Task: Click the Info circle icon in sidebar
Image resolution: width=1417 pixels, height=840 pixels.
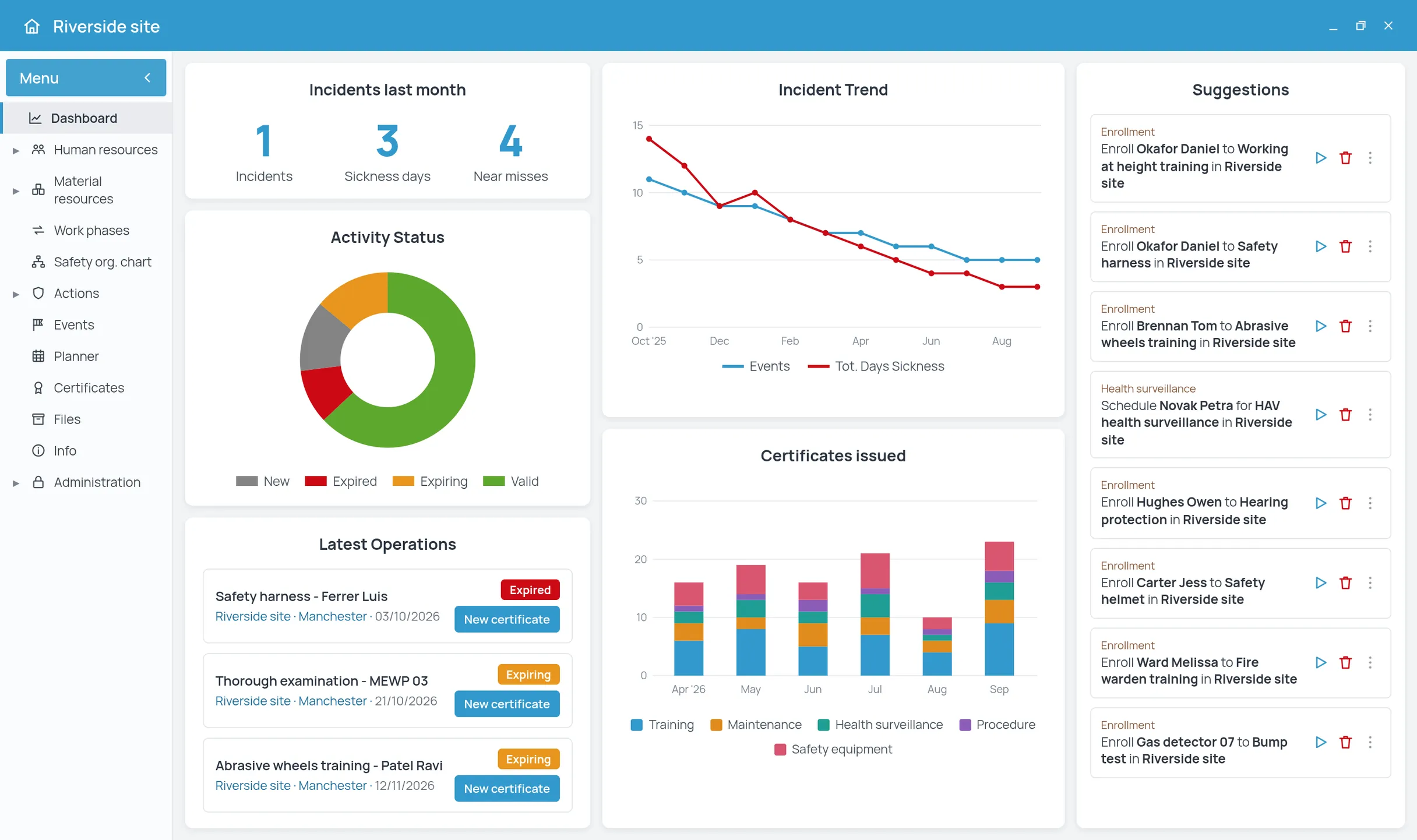Action: point(38,451)
